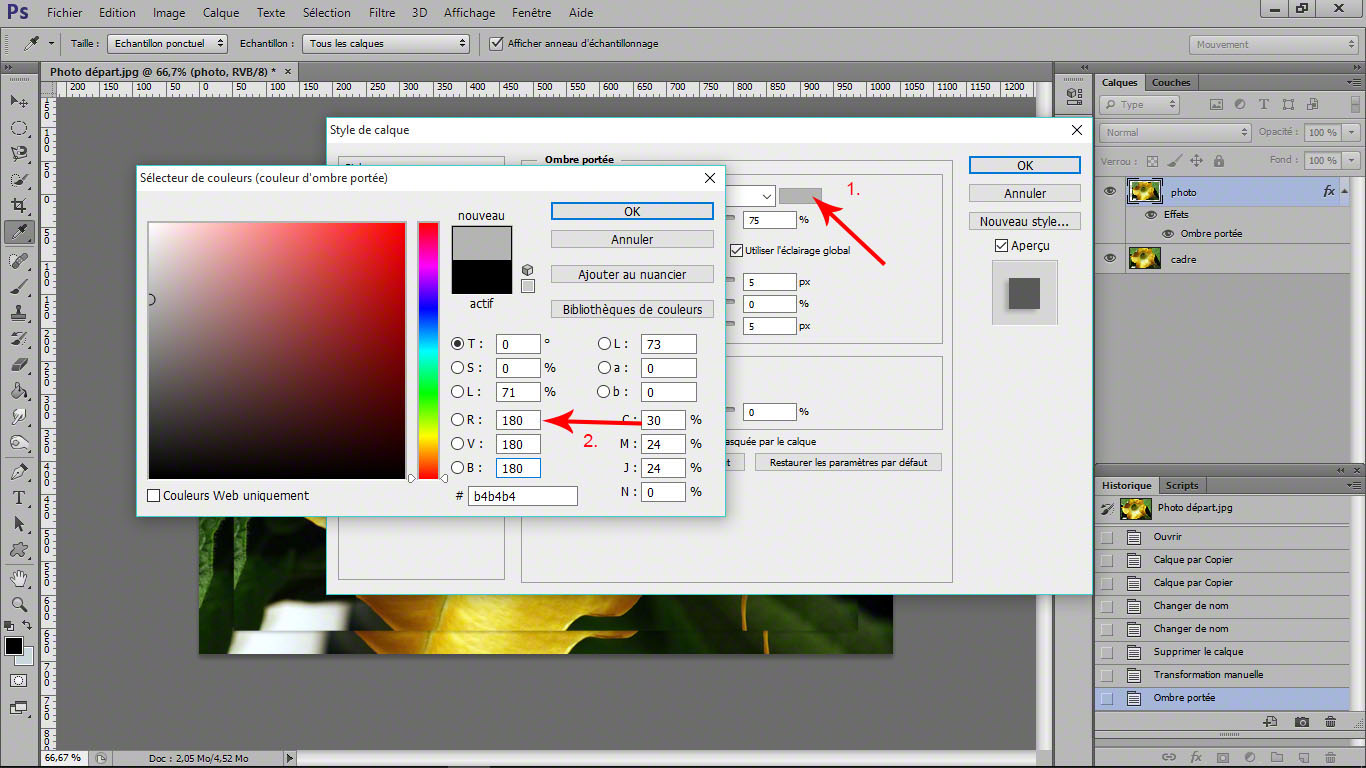Click Nouveau style... button
Image resolution: width=1366 pixels, height=768 pixels.
click(x=1025, y=221)
